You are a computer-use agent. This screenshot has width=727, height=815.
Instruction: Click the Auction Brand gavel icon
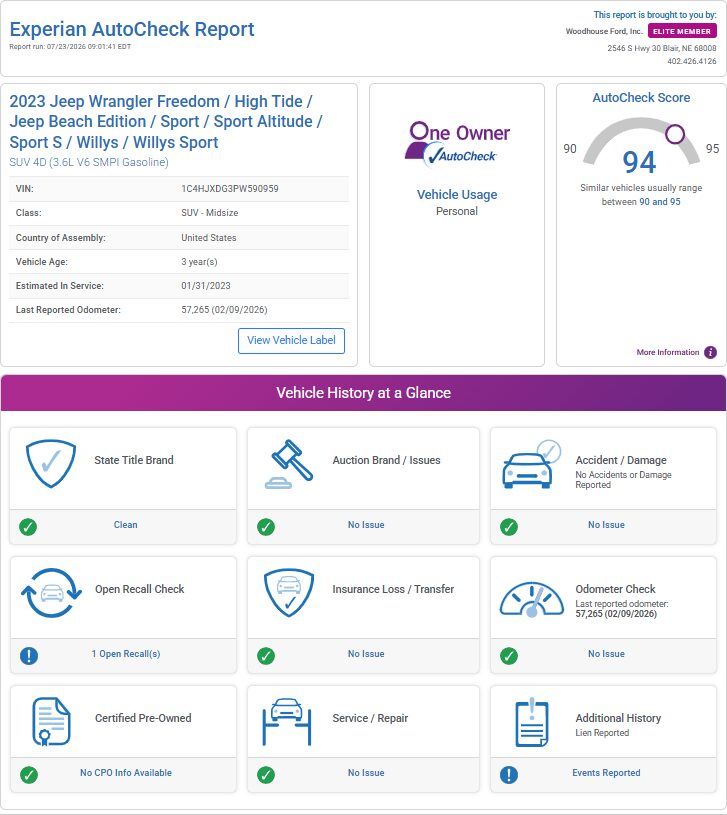[289, 464]
